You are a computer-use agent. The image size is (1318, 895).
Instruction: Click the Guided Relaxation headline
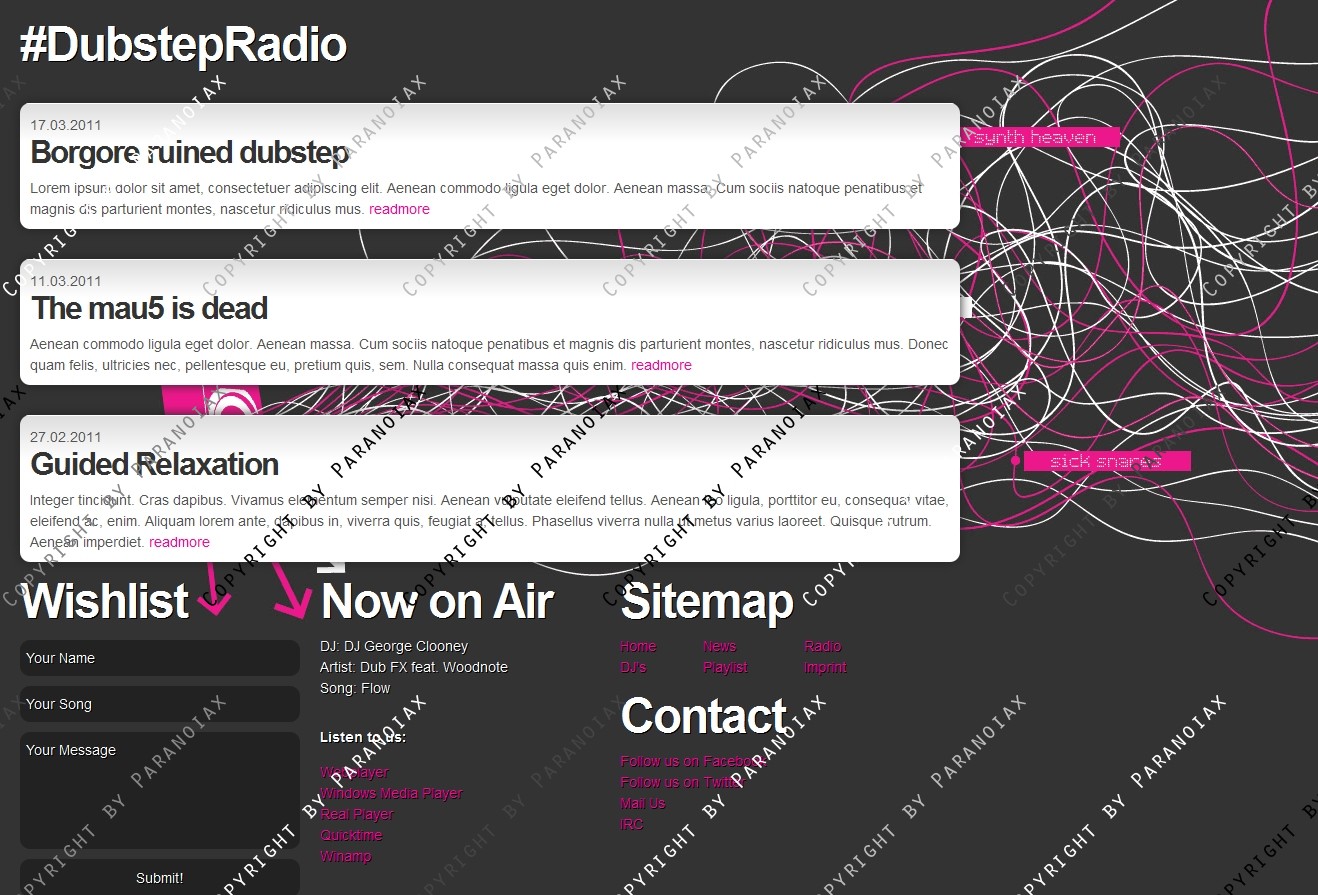pos(154,464)
